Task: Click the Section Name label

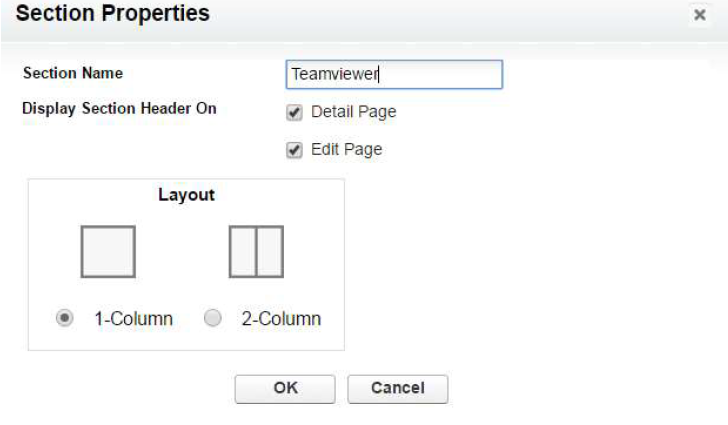Action: [x=73, y=73]
